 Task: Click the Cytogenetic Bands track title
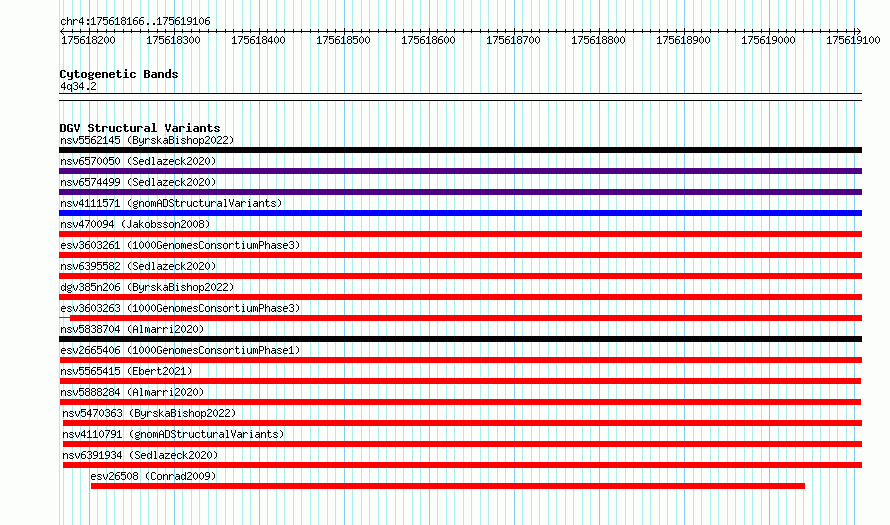pyautogui.click(x=119, y=74)
